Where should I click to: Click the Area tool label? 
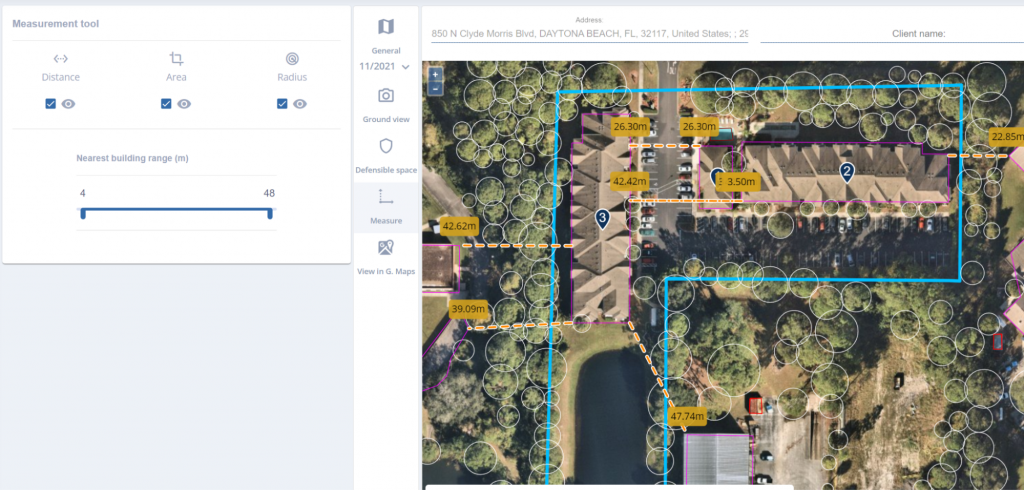176,77
